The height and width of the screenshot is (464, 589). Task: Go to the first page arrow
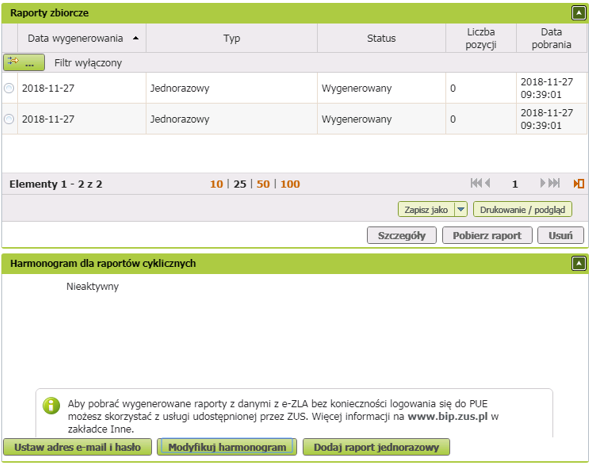click(476, 183)
